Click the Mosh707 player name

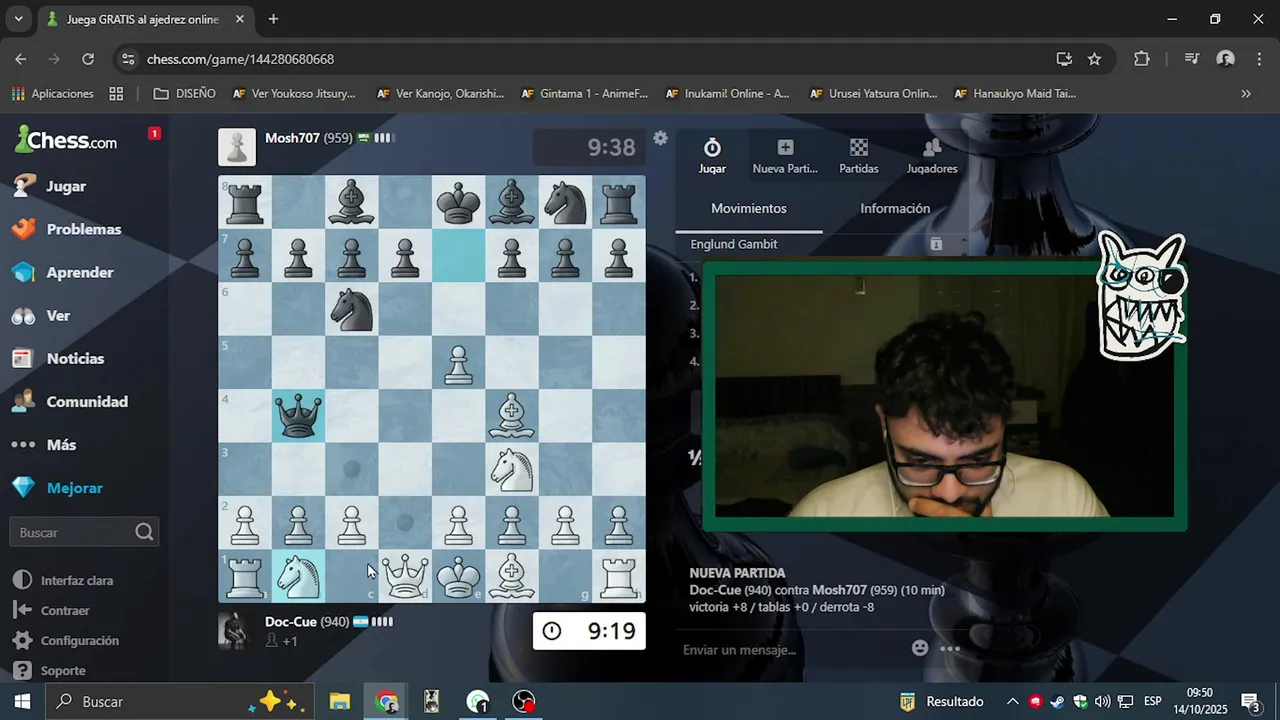pos(292,138)
